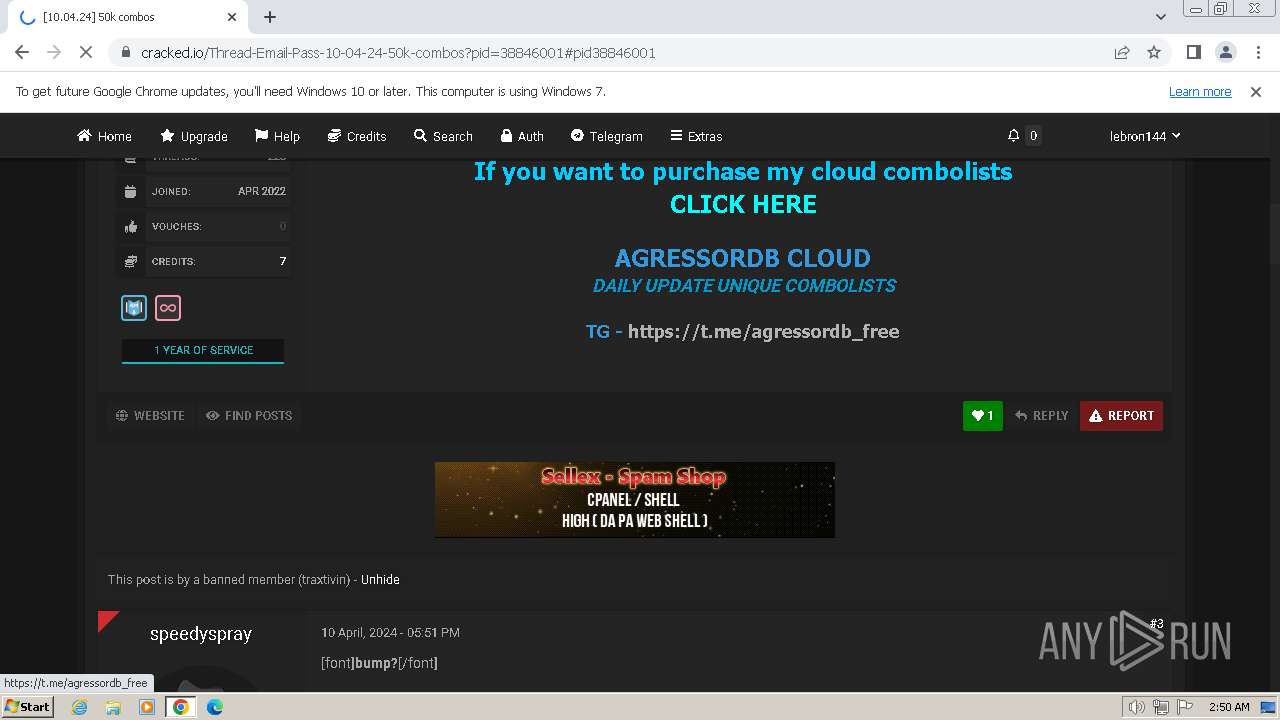Screen dimensions: 1280x720
Task: Open the Upgrade menu item
Action: pyautogui.click(x=194, y=136)
